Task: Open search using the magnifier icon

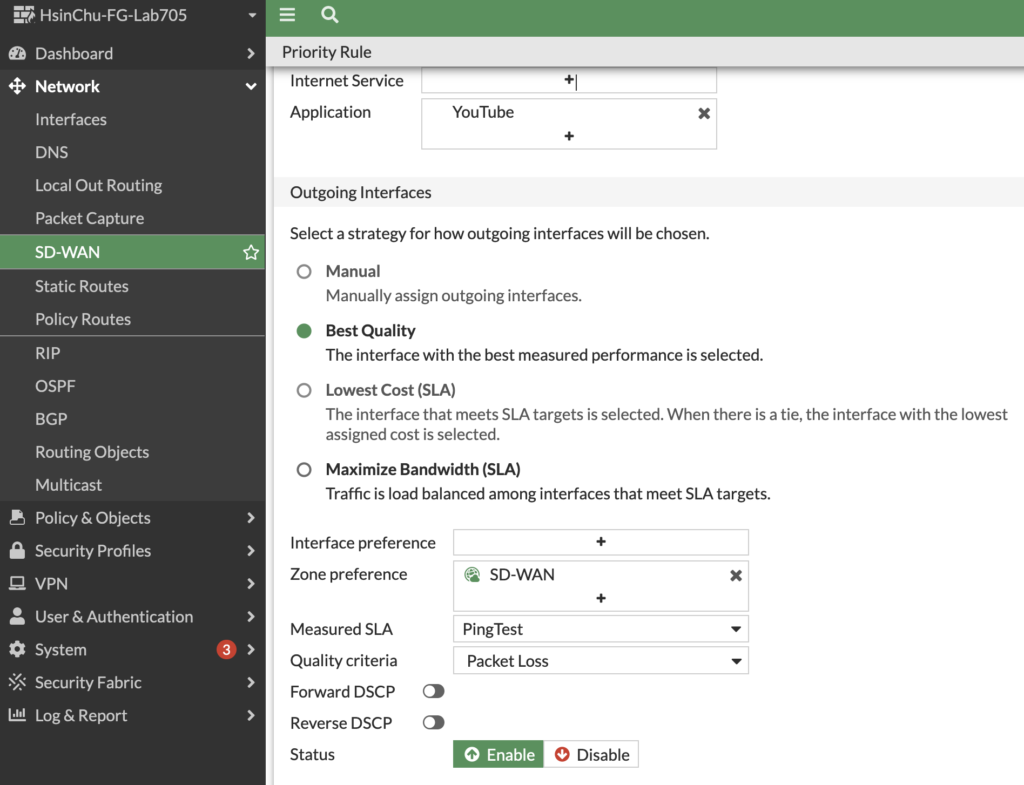Action: click(x=329, y=15)
